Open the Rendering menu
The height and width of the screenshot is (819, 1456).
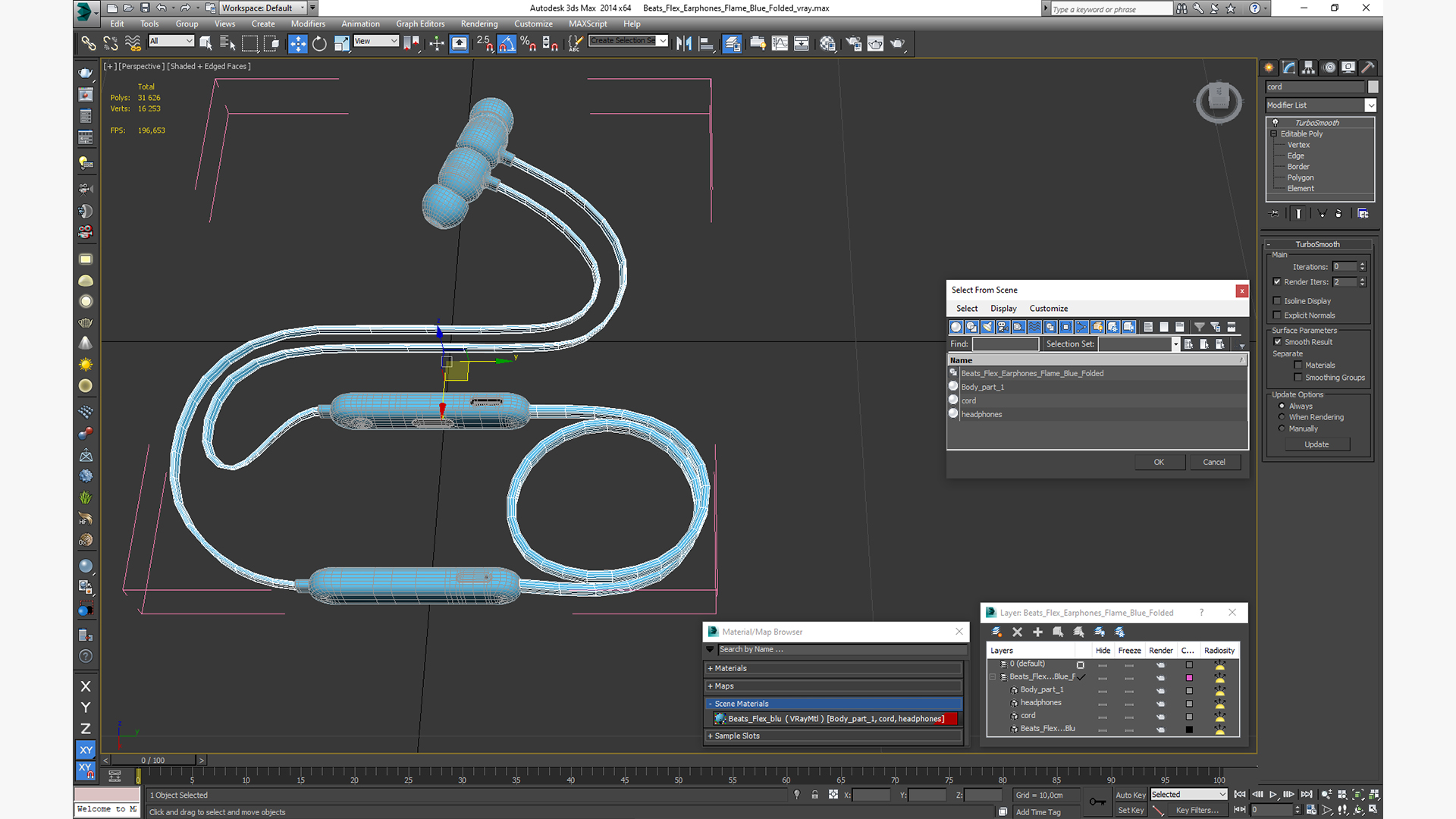tap(479, 24)
